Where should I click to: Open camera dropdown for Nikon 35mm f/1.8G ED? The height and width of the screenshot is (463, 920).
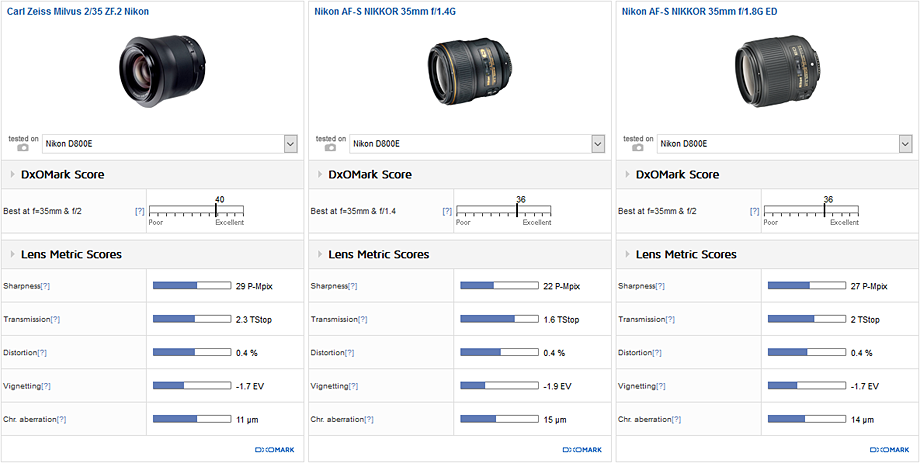(x=905, y=144)
